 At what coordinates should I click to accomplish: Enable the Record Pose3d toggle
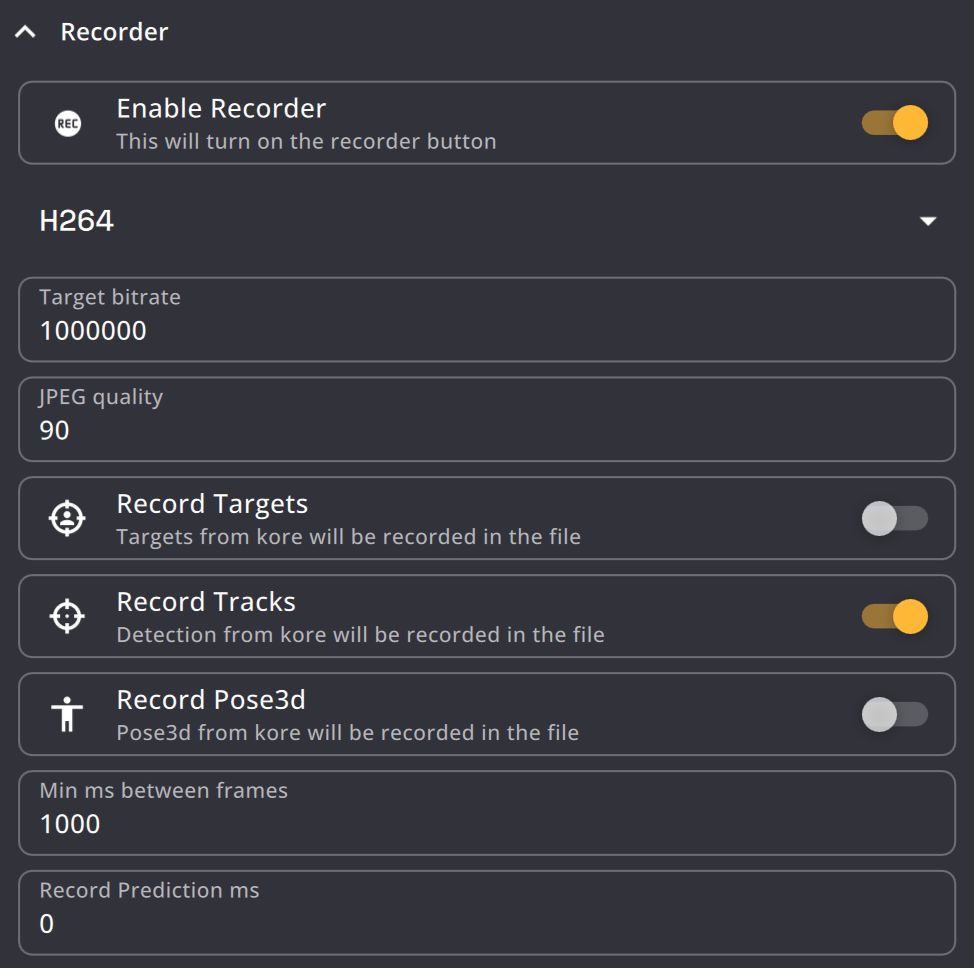pos(895,714)
